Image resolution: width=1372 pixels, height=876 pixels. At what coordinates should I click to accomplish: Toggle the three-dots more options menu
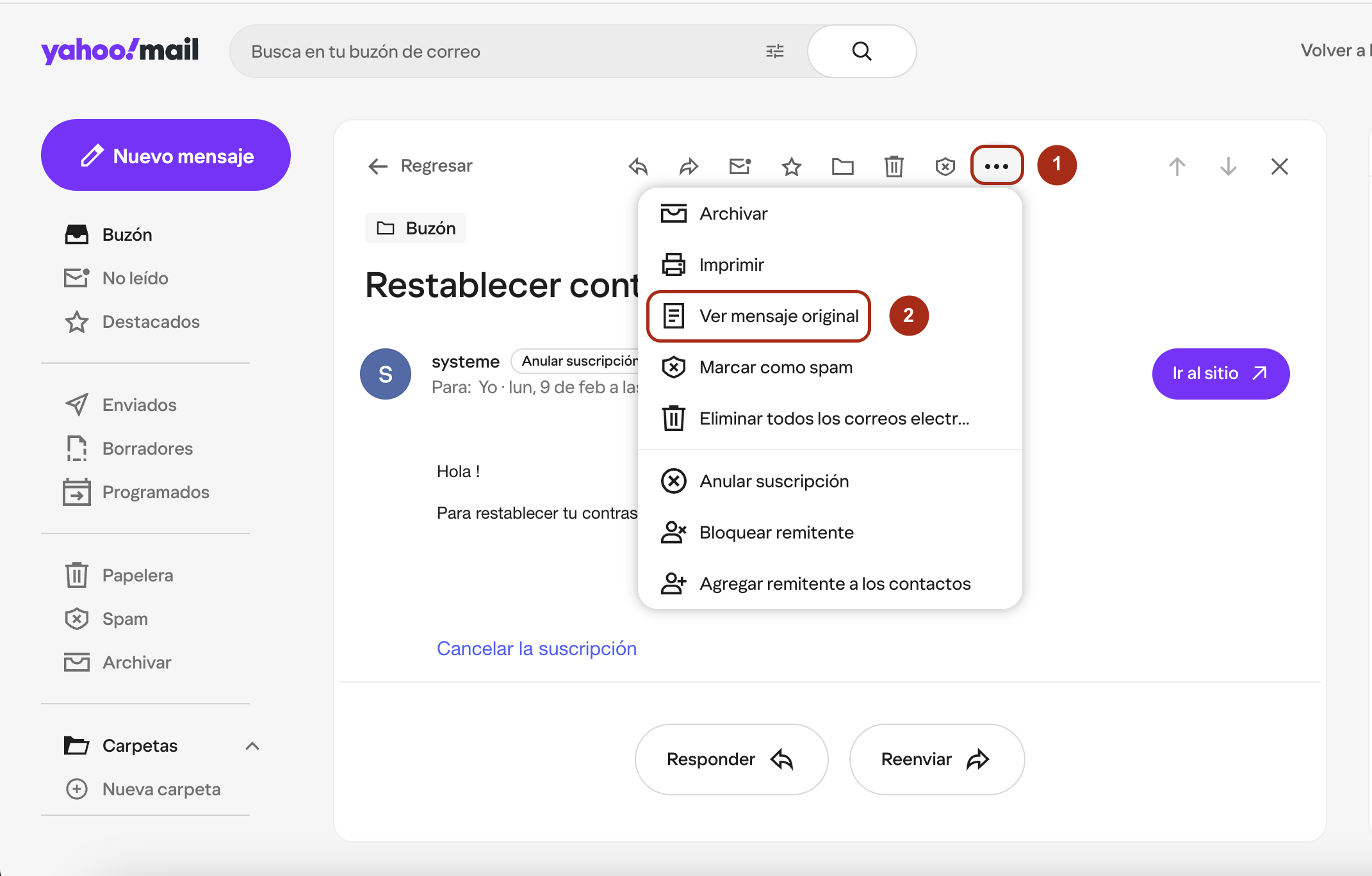tap(997, 166)
